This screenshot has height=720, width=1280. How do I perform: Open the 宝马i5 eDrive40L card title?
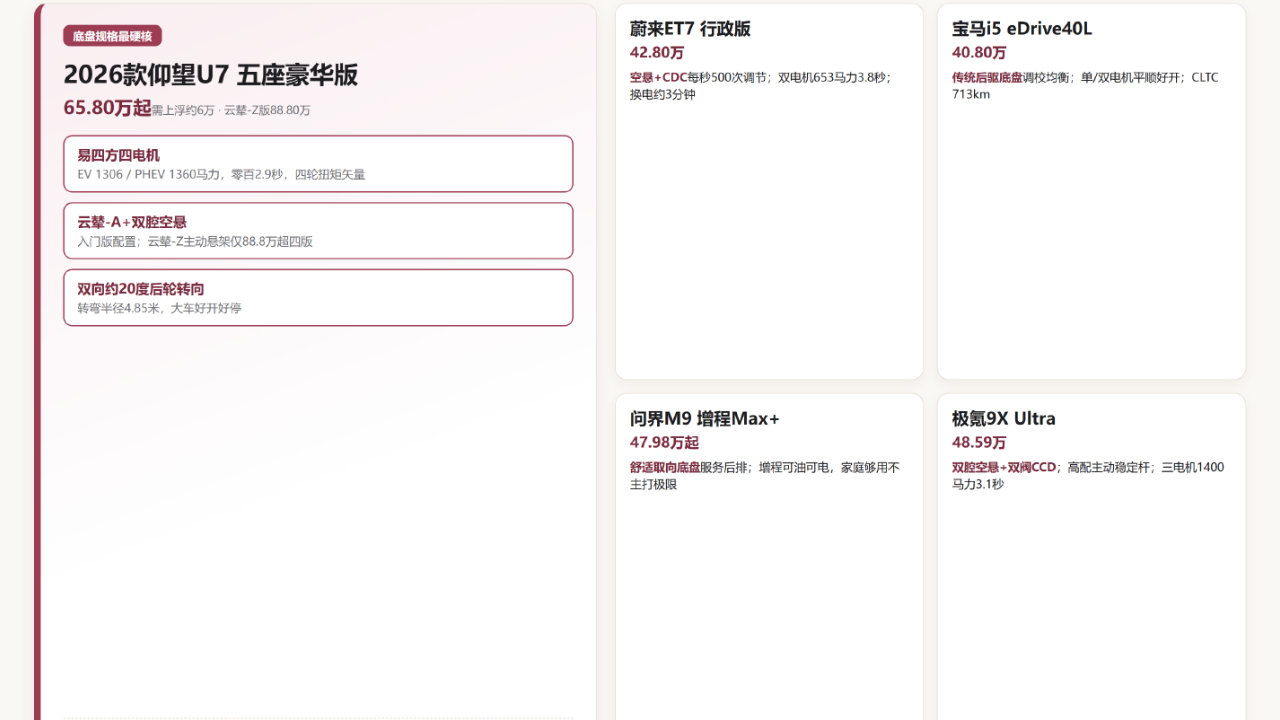click(1022, 29)
